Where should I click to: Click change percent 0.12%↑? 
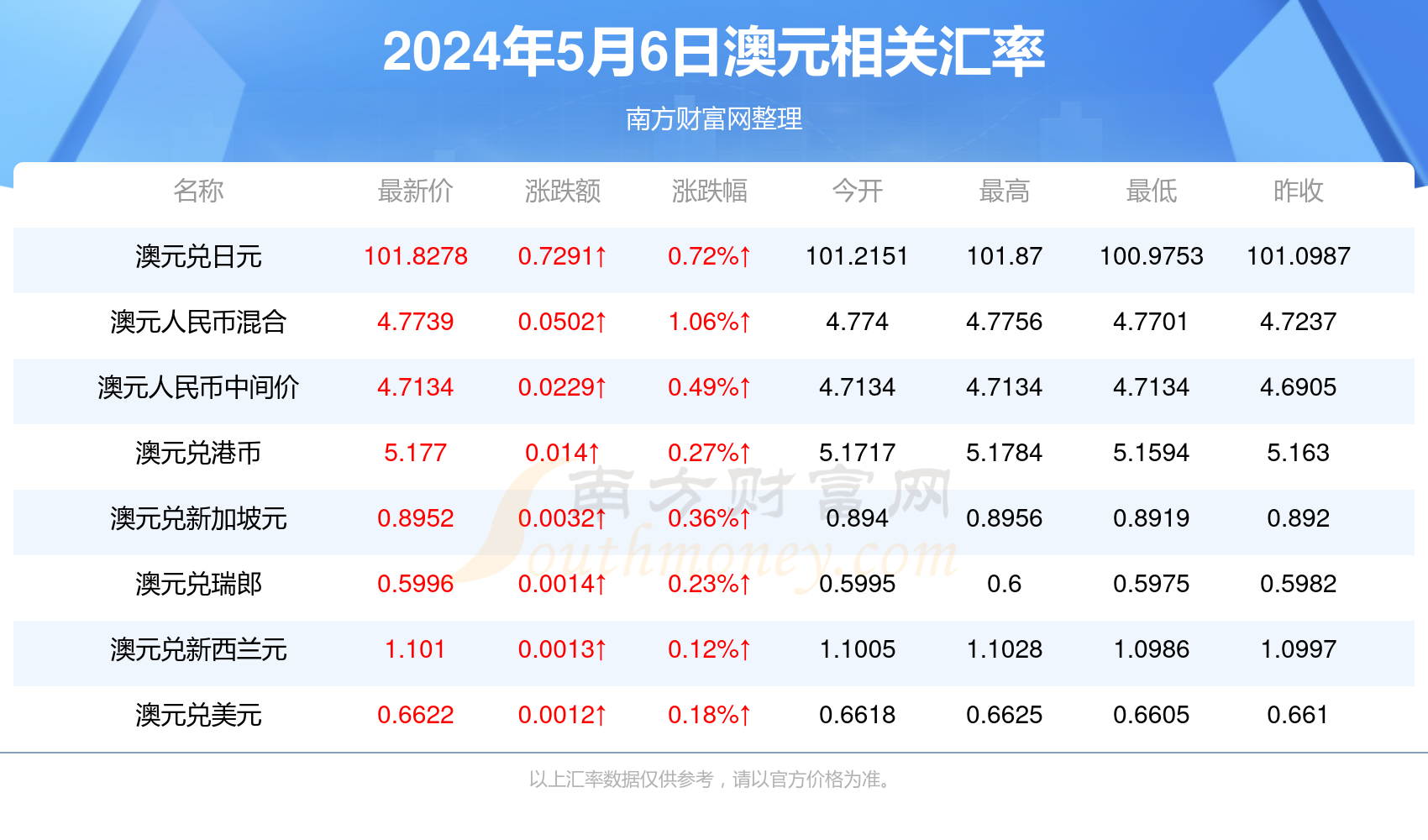(x=710, y=649)
